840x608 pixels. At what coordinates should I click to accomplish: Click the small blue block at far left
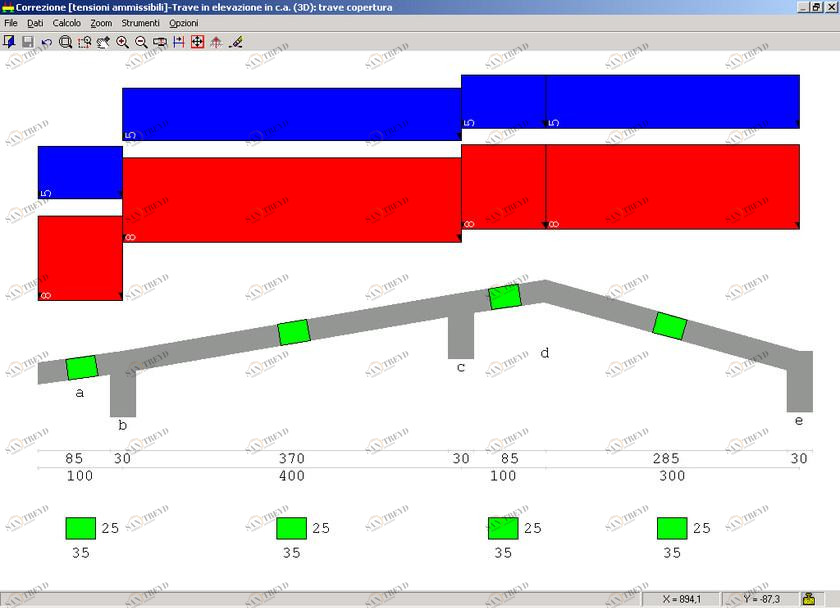click(80, 172)
